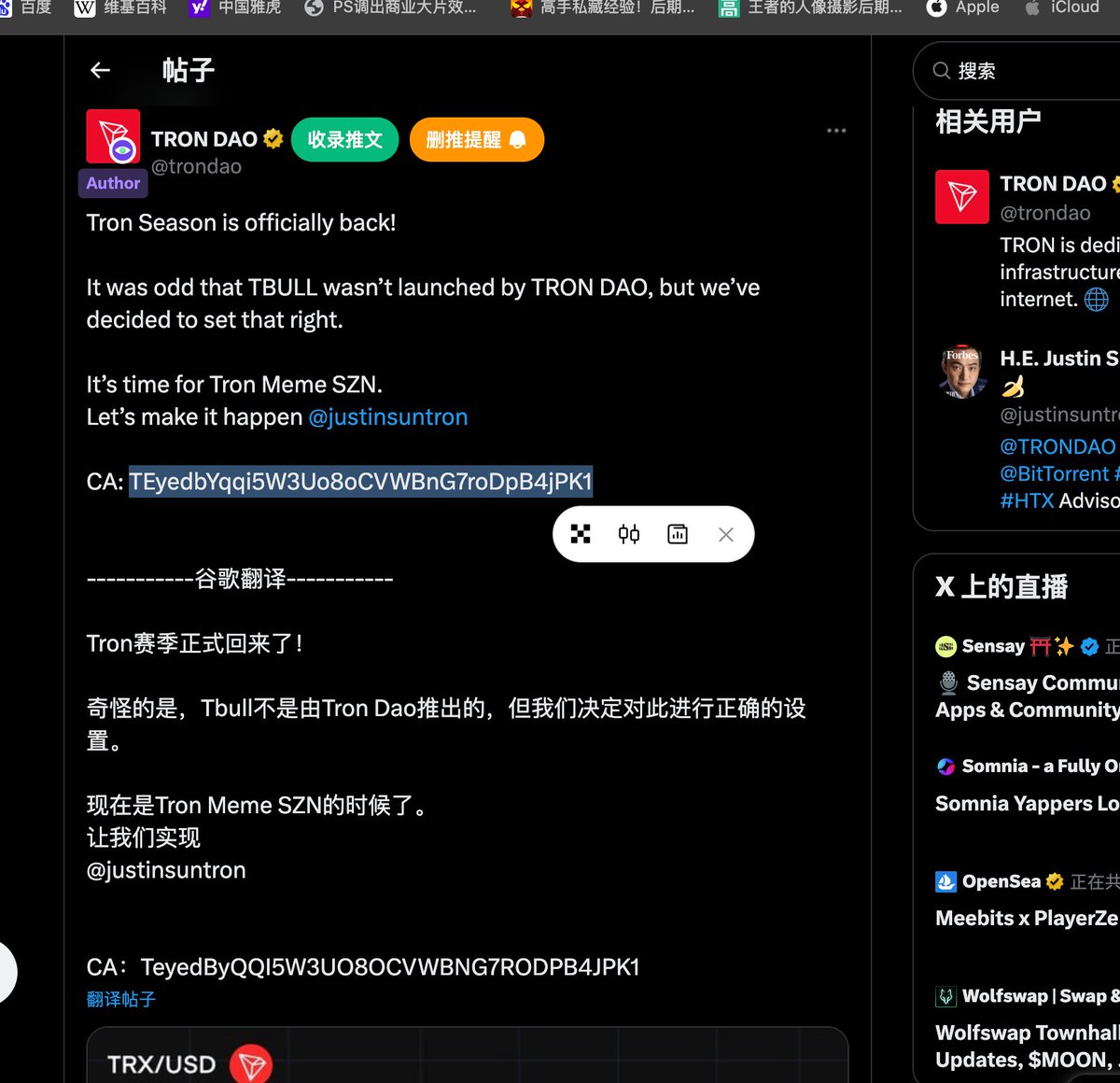1120x1083 pixels.
Task: Click the #HTX hashtag in Justin Sun's bio
Action: click(x=1028, y=500)
